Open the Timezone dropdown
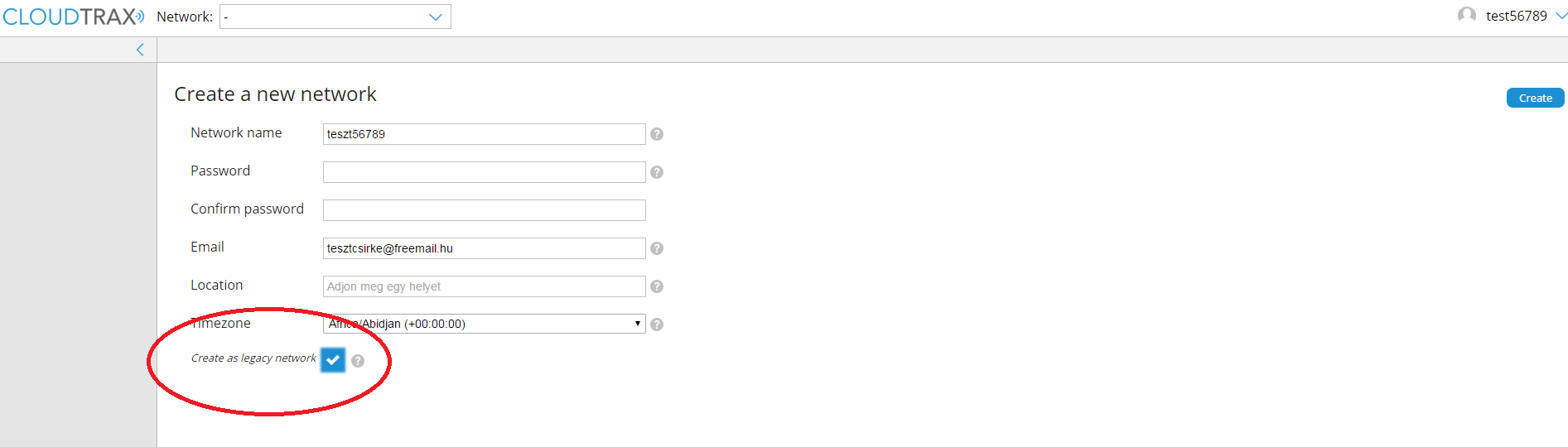 pos(484,324)
